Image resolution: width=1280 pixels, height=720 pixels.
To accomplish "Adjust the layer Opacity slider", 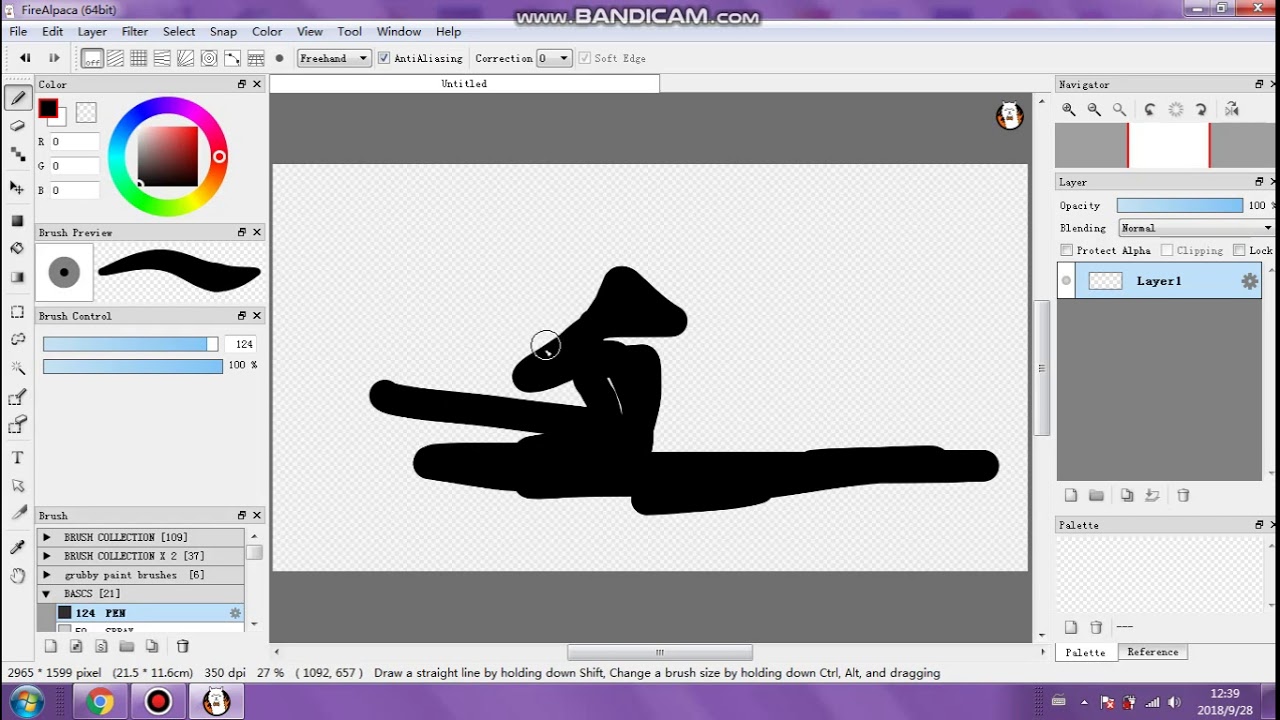I will tap(1180, 205).
